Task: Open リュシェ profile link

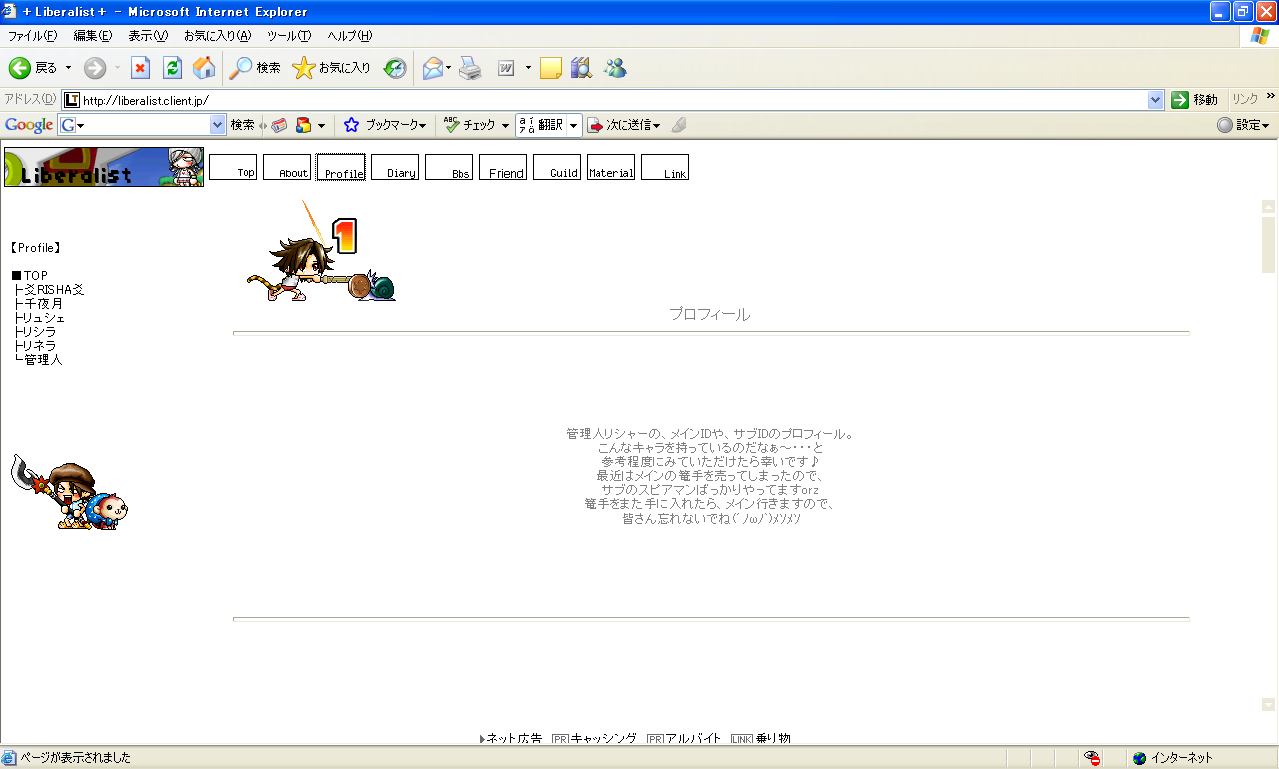Action: 43,317
